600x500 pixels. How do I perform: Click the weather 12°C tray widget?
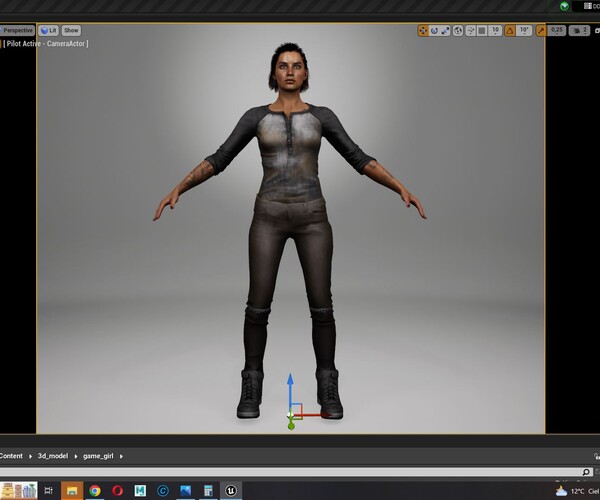click(x=577, y=491)
